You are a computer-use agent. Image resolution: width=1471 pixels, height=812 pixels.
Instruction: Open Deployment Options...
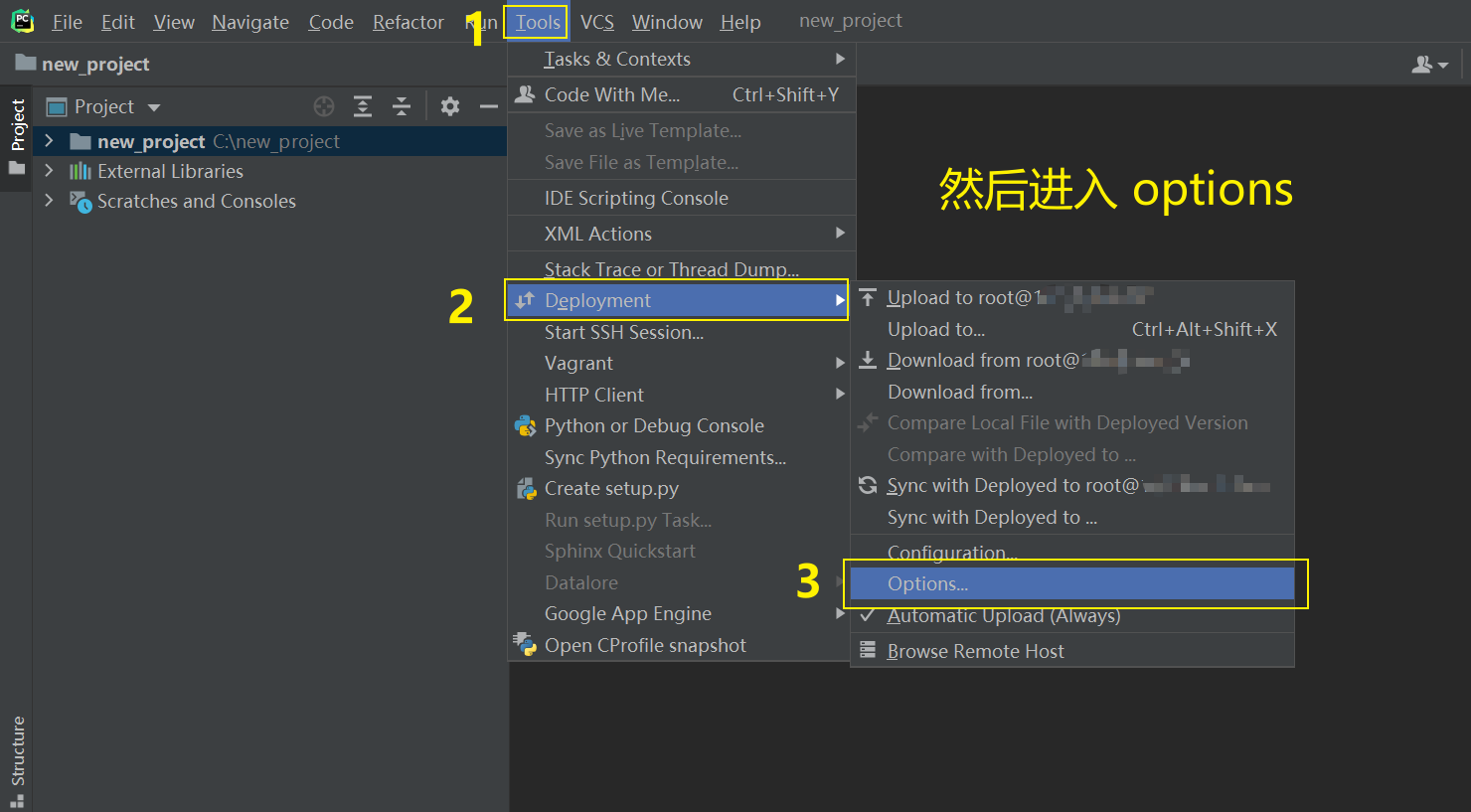(x=1072, y=583)
